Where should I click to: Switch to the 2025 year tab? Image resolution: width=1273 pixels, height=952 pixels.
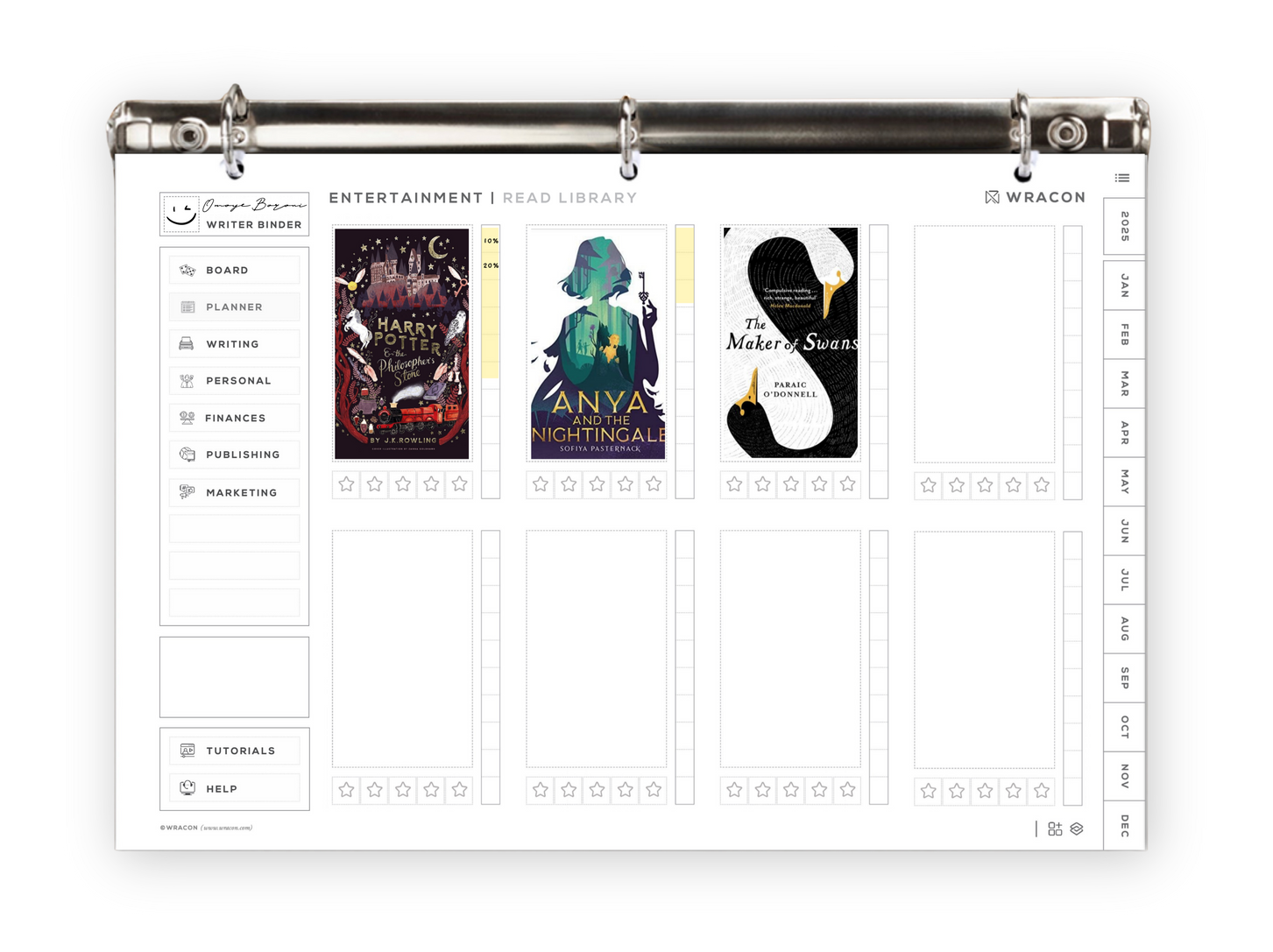tap(1124, 227)
